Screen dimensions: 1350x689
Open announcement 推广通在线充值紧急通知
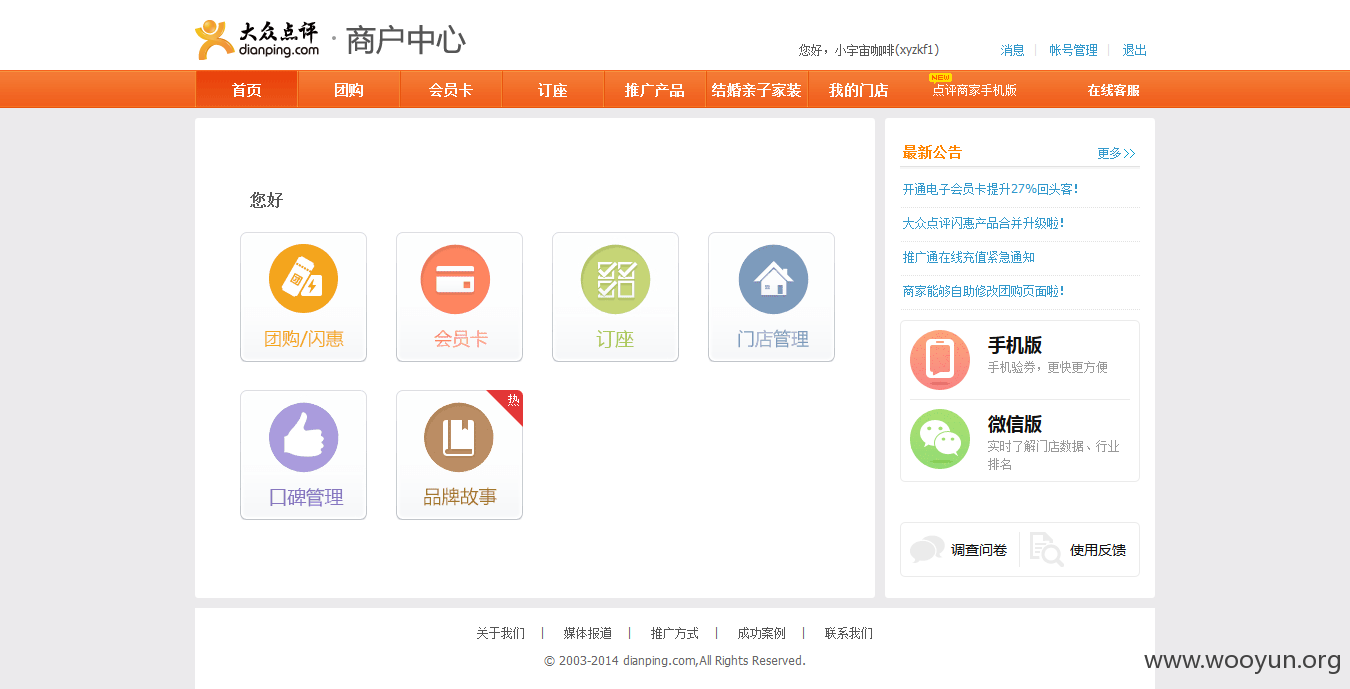pos(969,257)
